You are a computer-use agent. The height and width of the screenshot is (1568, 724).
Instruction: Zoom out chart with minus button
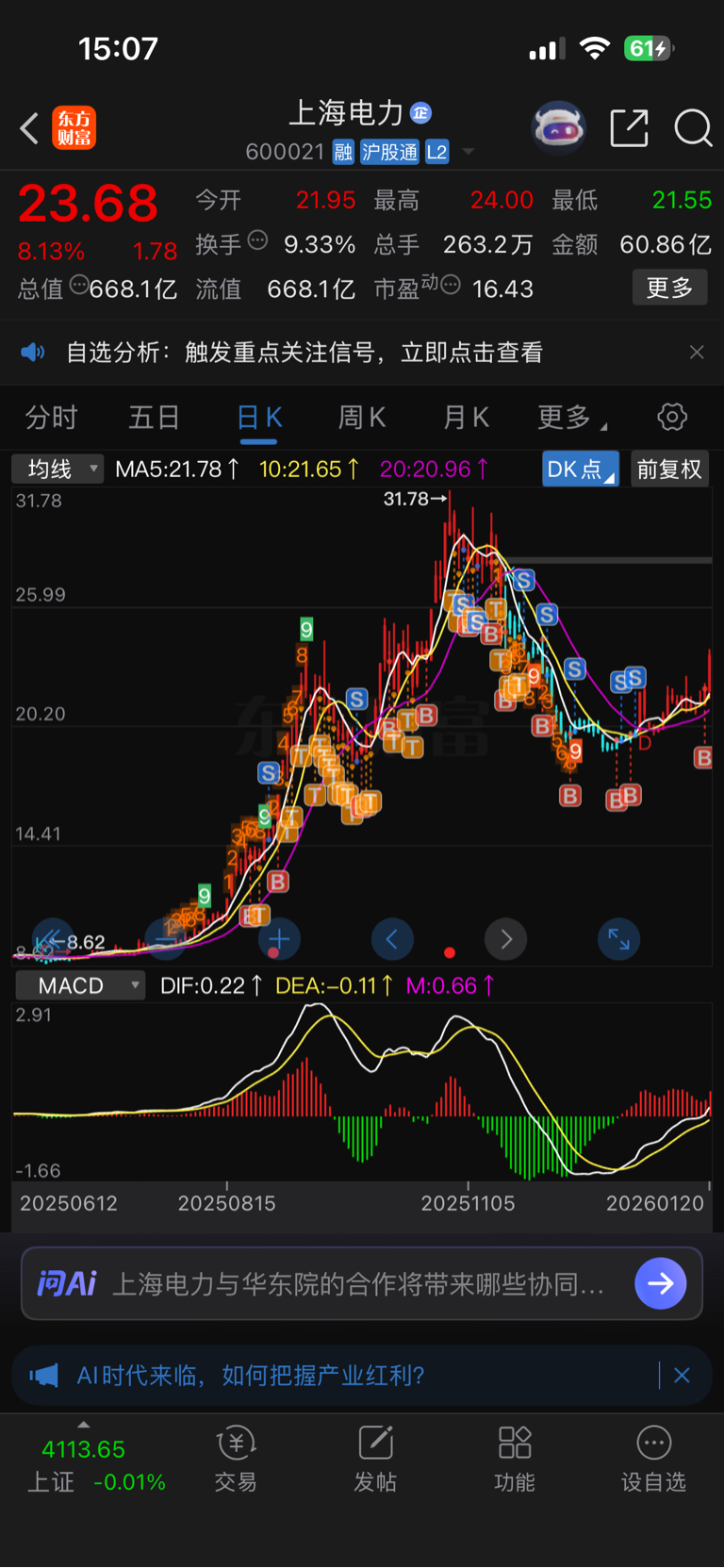click(166, 939)
